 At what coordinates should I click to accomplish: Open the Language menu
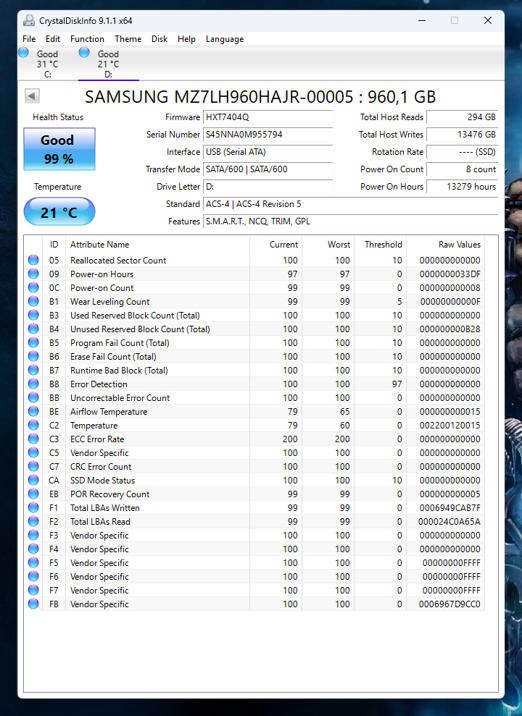pos(224,39)
